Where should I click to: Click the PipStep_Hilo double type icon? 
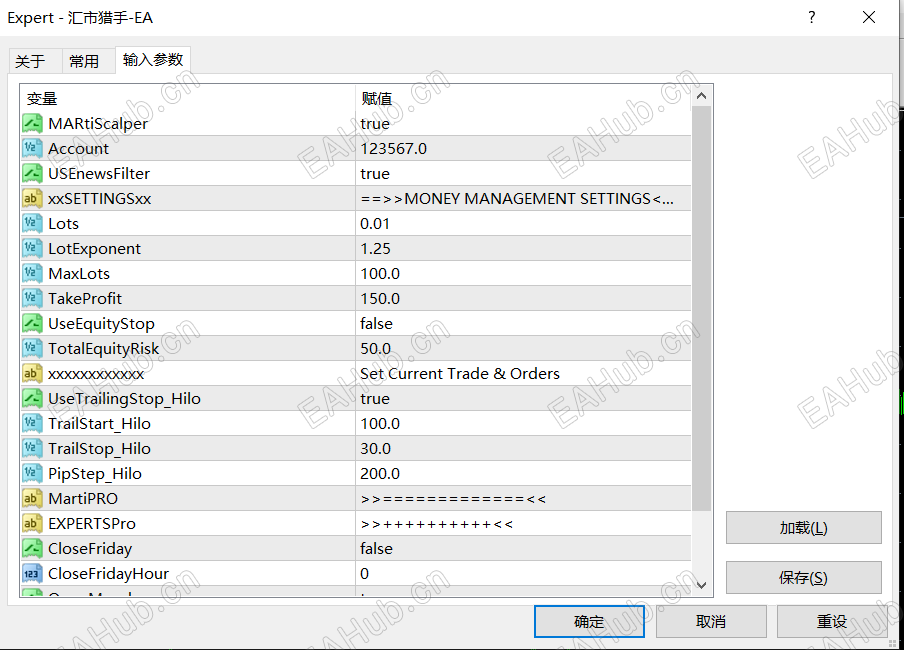(x=32, y=474)
